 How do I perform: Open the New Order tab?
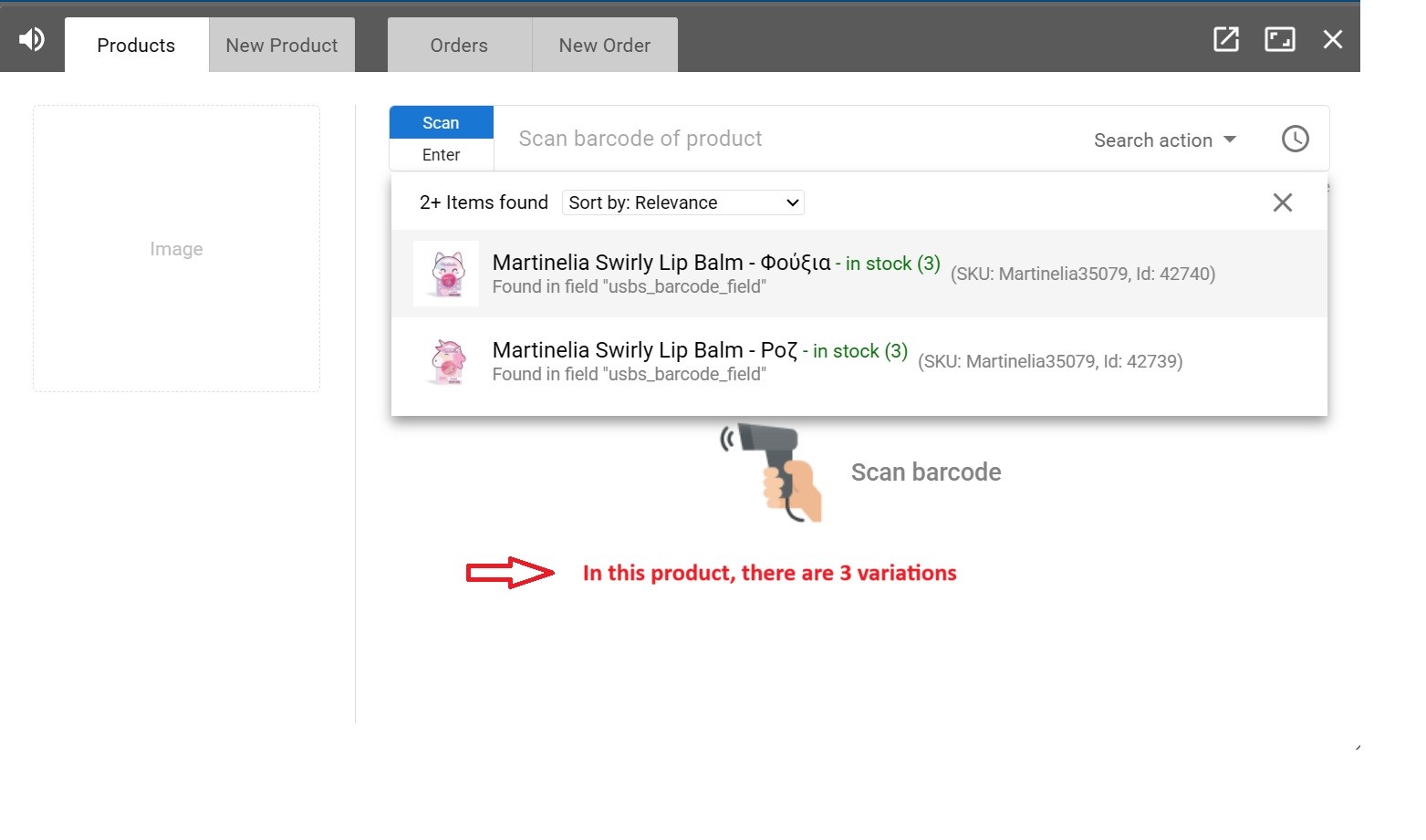604,46
